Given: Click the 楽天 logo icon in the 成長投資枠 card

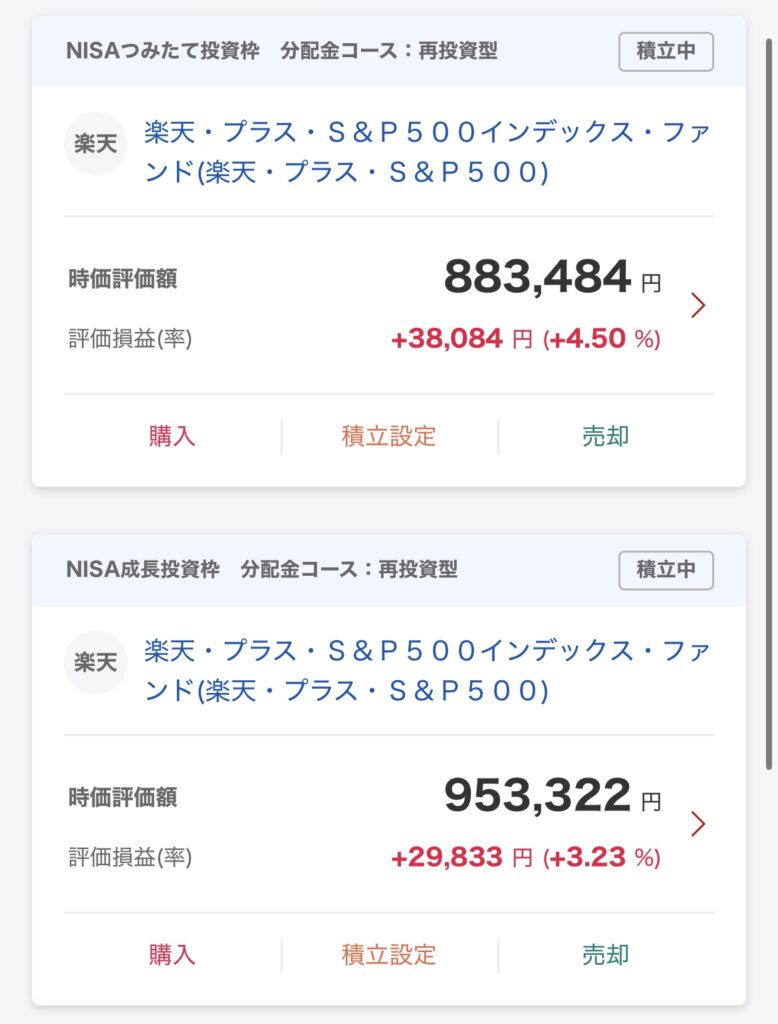Looking at the screenshot, I should [x=95, y=662].
